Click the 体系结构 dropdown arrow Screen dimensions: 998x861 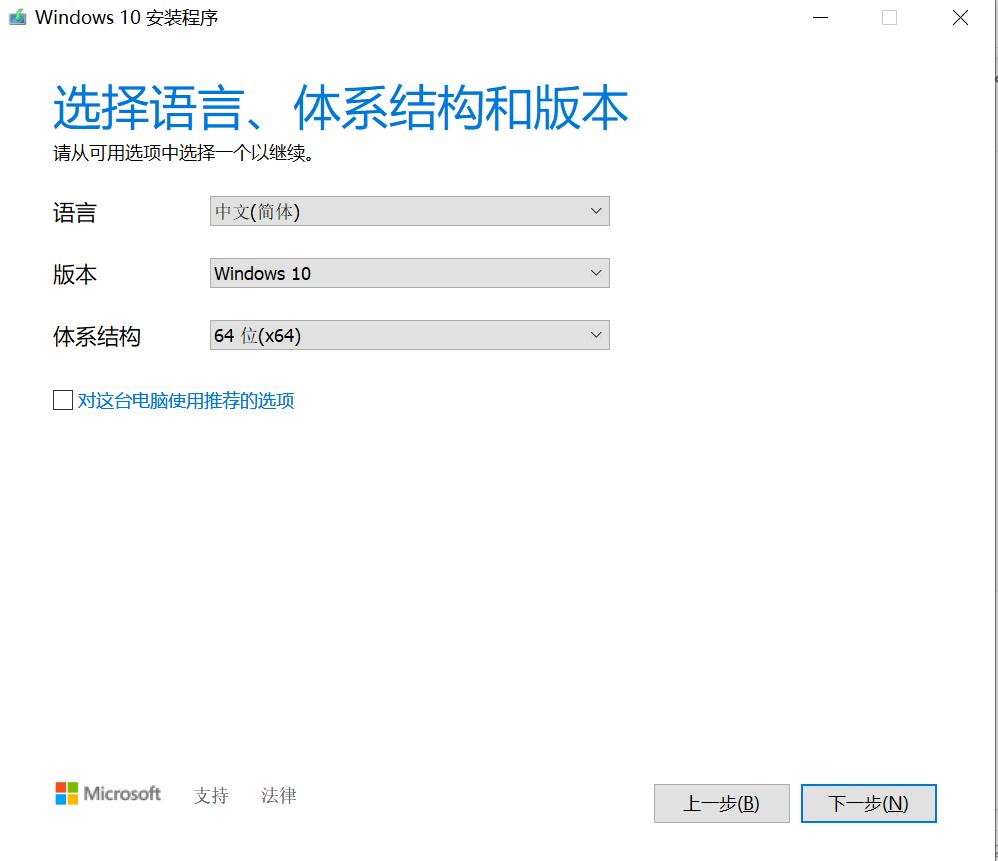597,335
